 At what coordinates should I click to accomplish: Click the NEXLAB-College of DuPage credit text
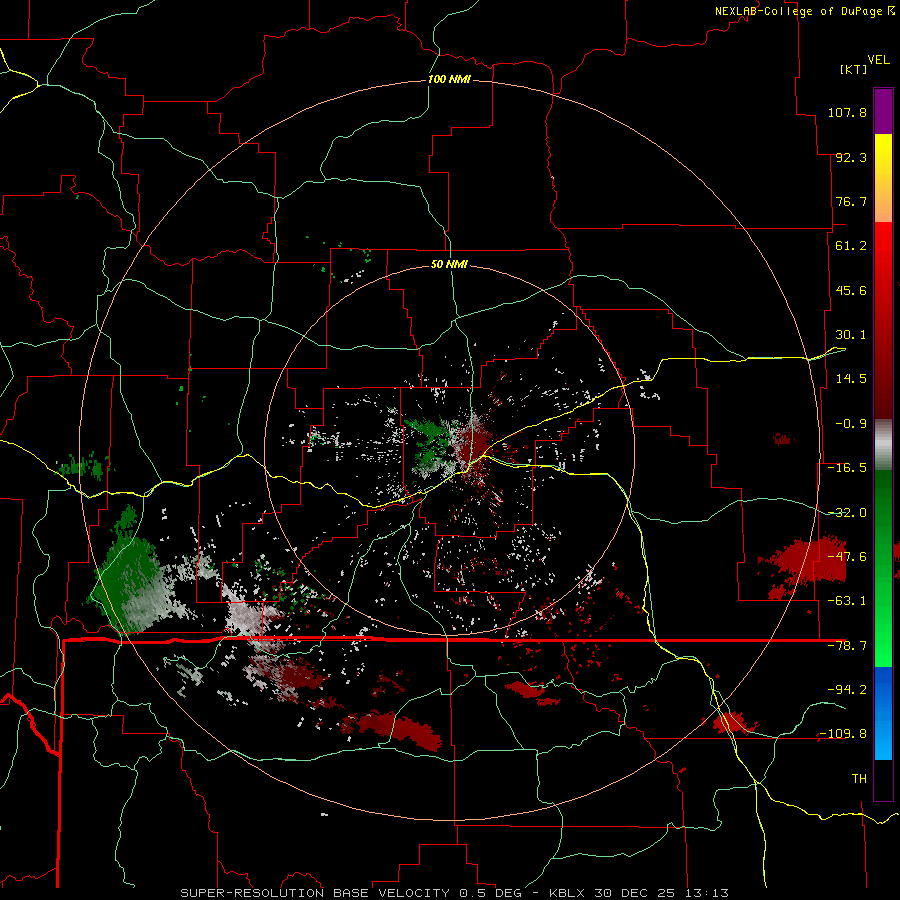click(x=800, y=11)
